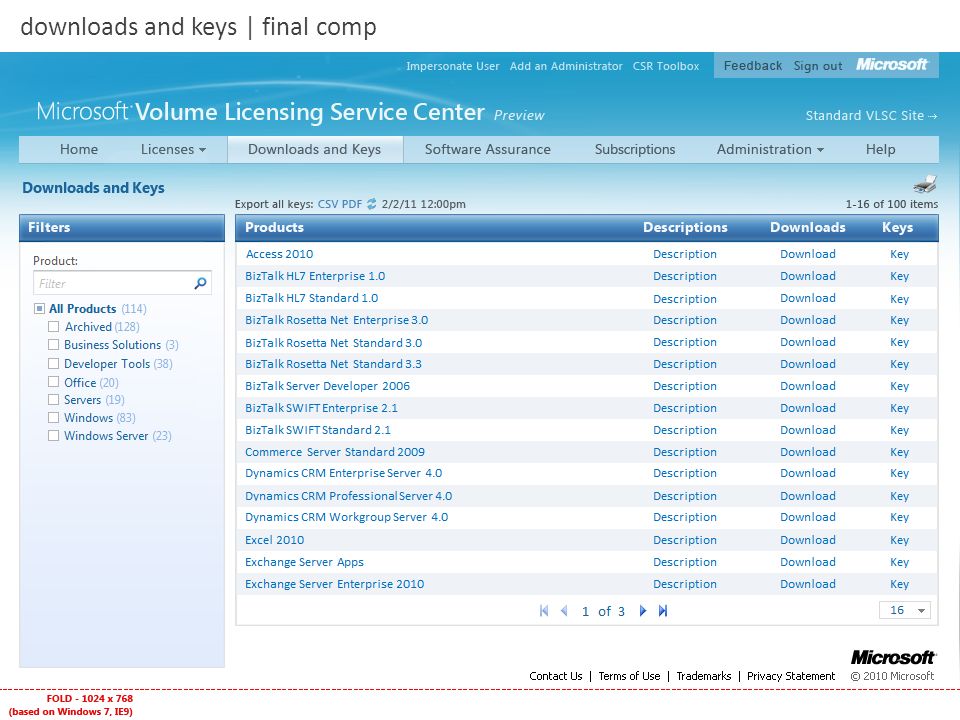Click Download for Excel 2010
Image resolution: width=960 pixels, height=720 pixels.
pos(808,540)
